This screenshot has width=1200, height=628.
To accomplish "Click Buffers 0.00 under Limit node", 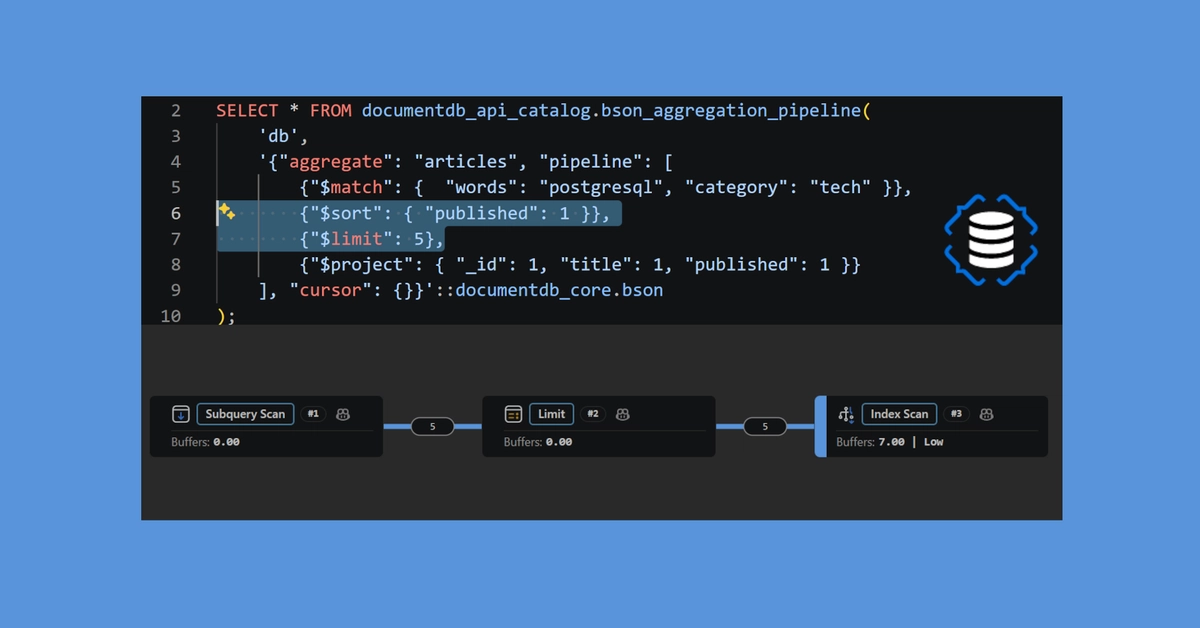I will point(538,442).
